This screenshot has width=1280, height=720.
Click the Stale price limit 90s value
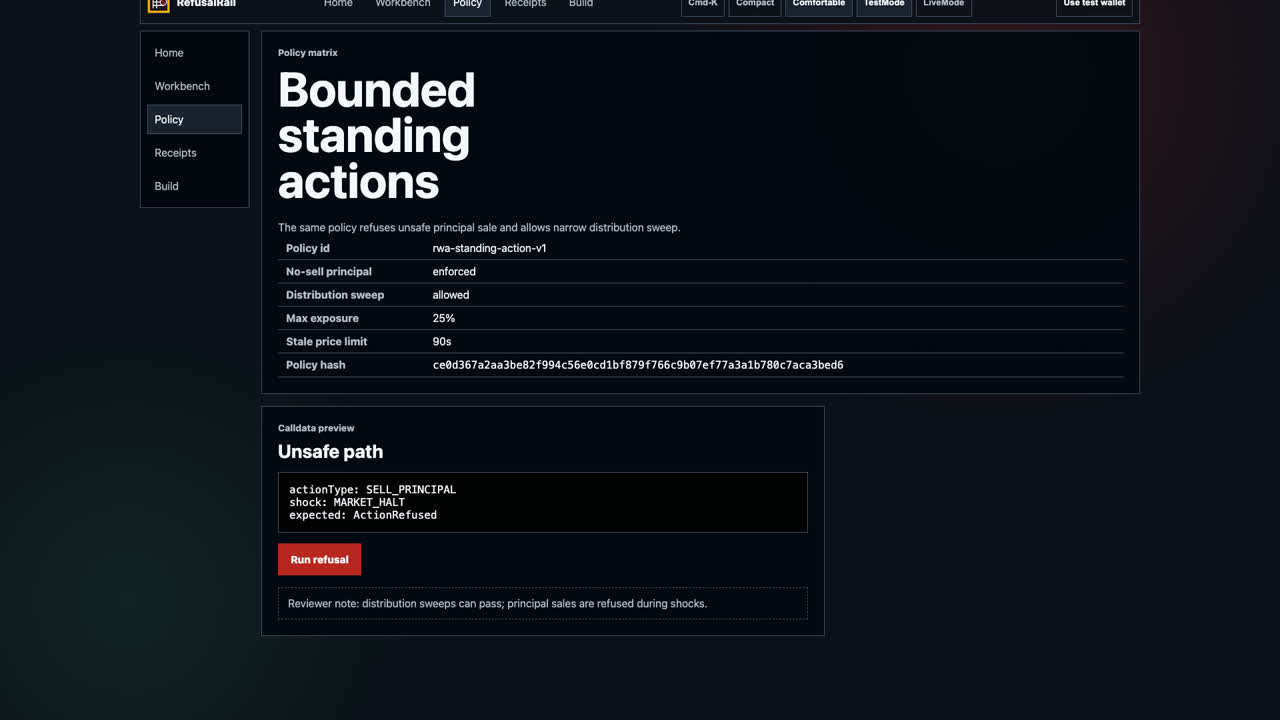click(442, 342)
